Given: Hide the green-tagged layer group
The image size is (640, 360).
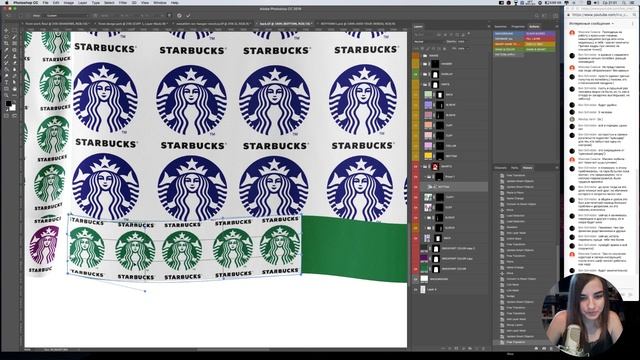Looking at the screenshot, I should pos(416,74).
